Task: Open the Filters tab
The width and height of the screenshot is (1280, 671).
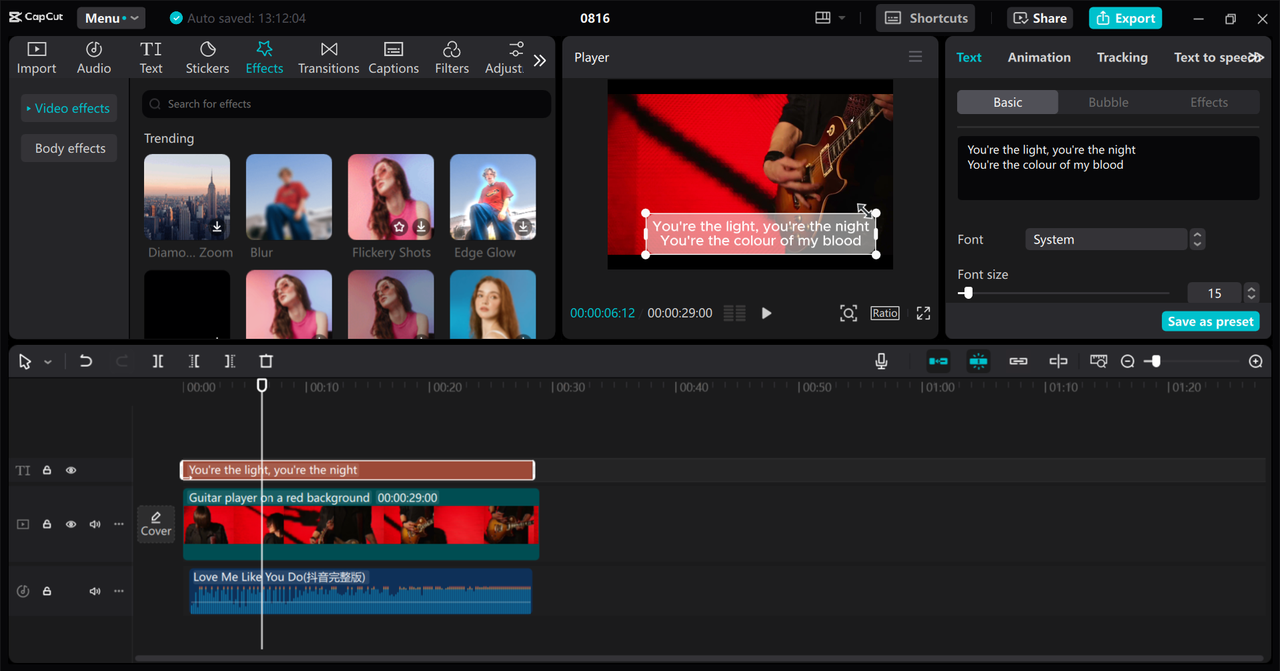Action: point(451,58)
